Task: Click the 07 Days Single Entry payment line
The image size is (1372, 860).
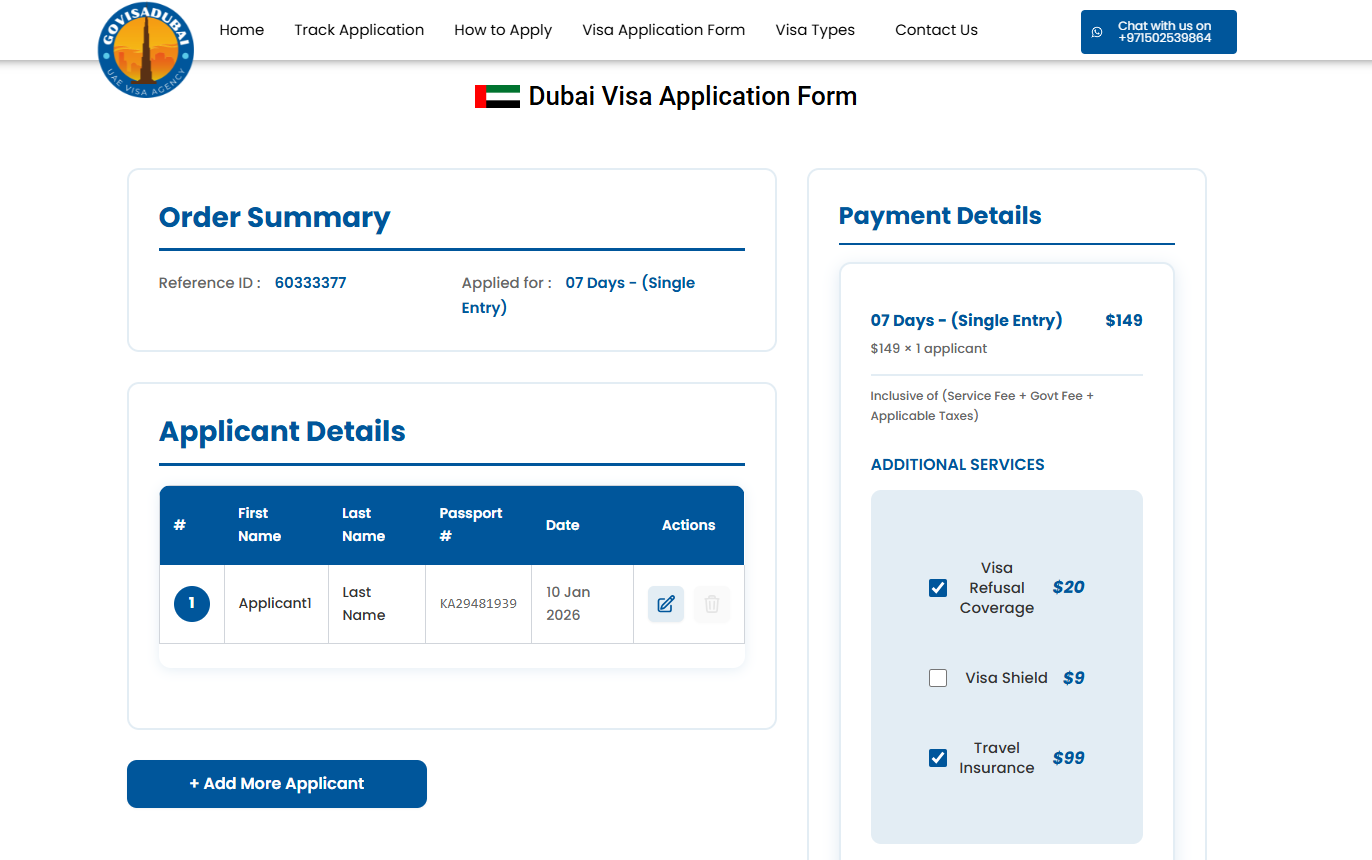Action: pyautogui.click(x=966, y=321)
